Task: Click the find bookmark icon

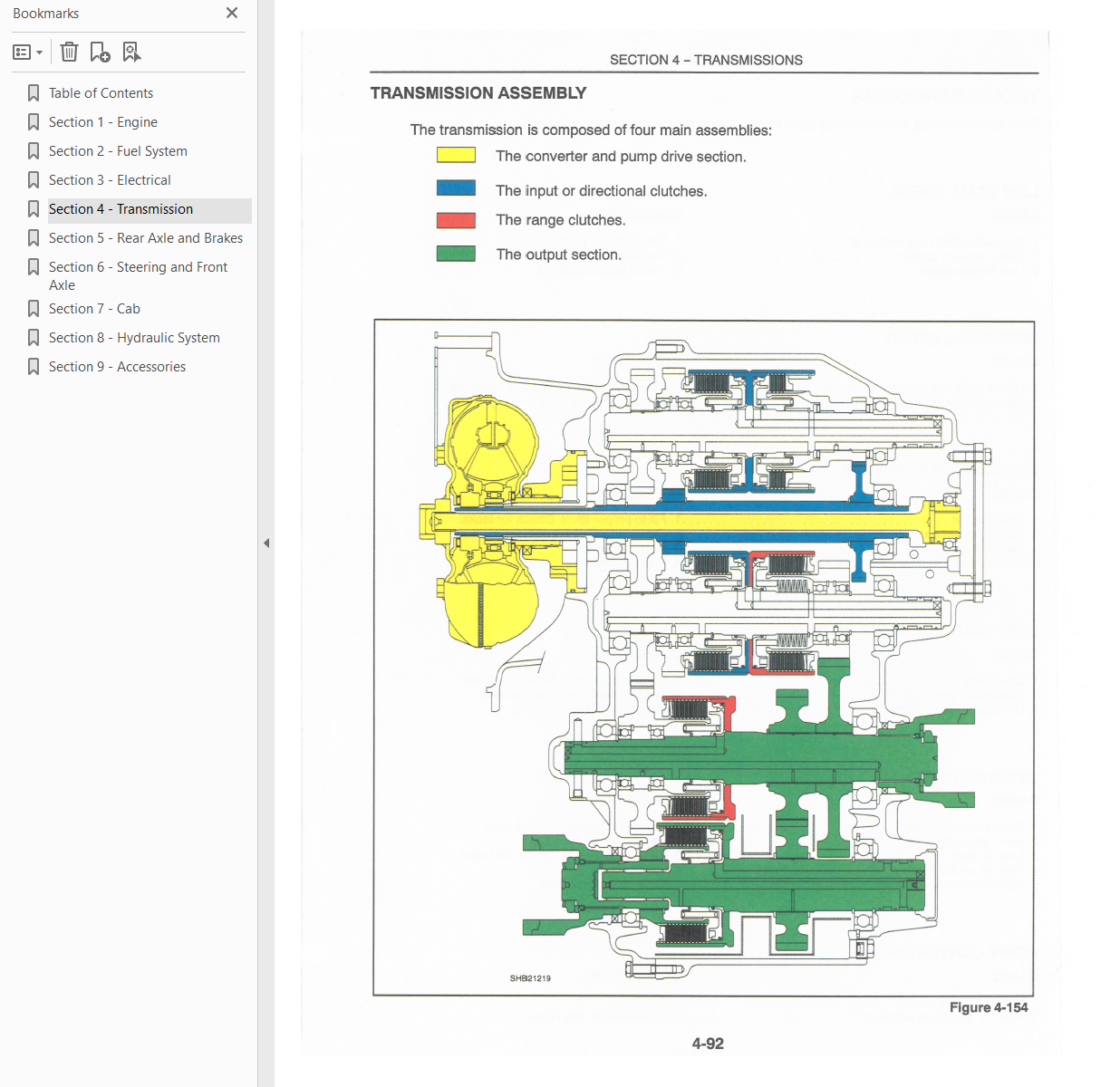Action: coord(131,53)
